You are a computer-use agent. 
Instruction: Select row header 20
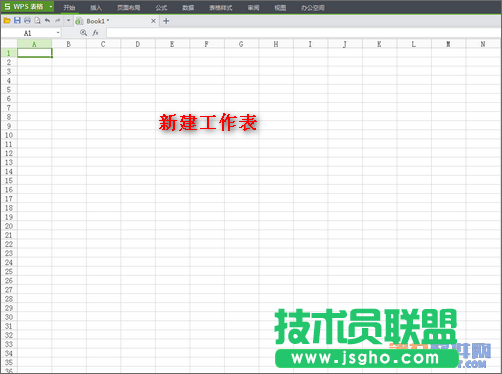(9, 226)
